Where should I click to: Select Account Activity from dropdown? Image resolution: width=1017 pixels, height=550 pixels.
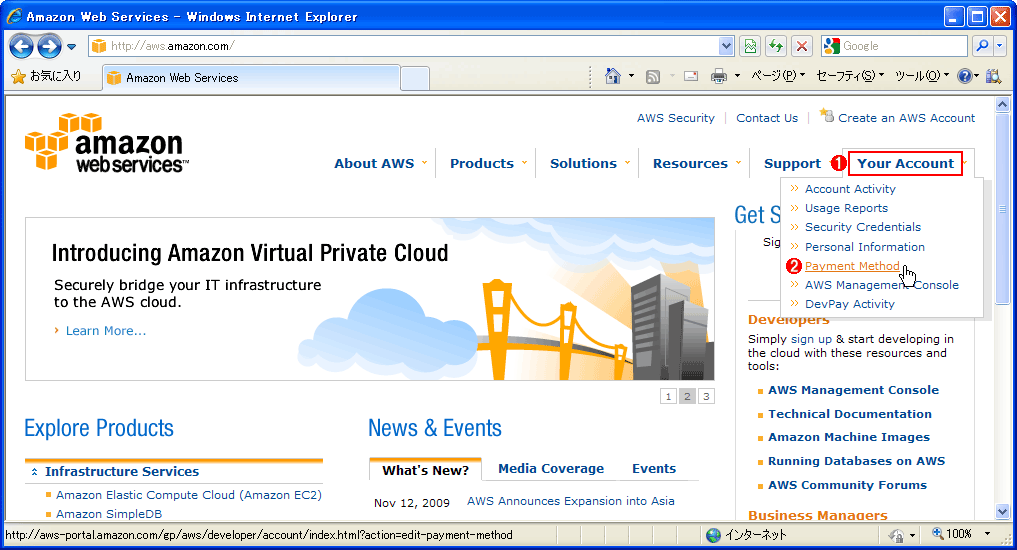pos(850,189)
